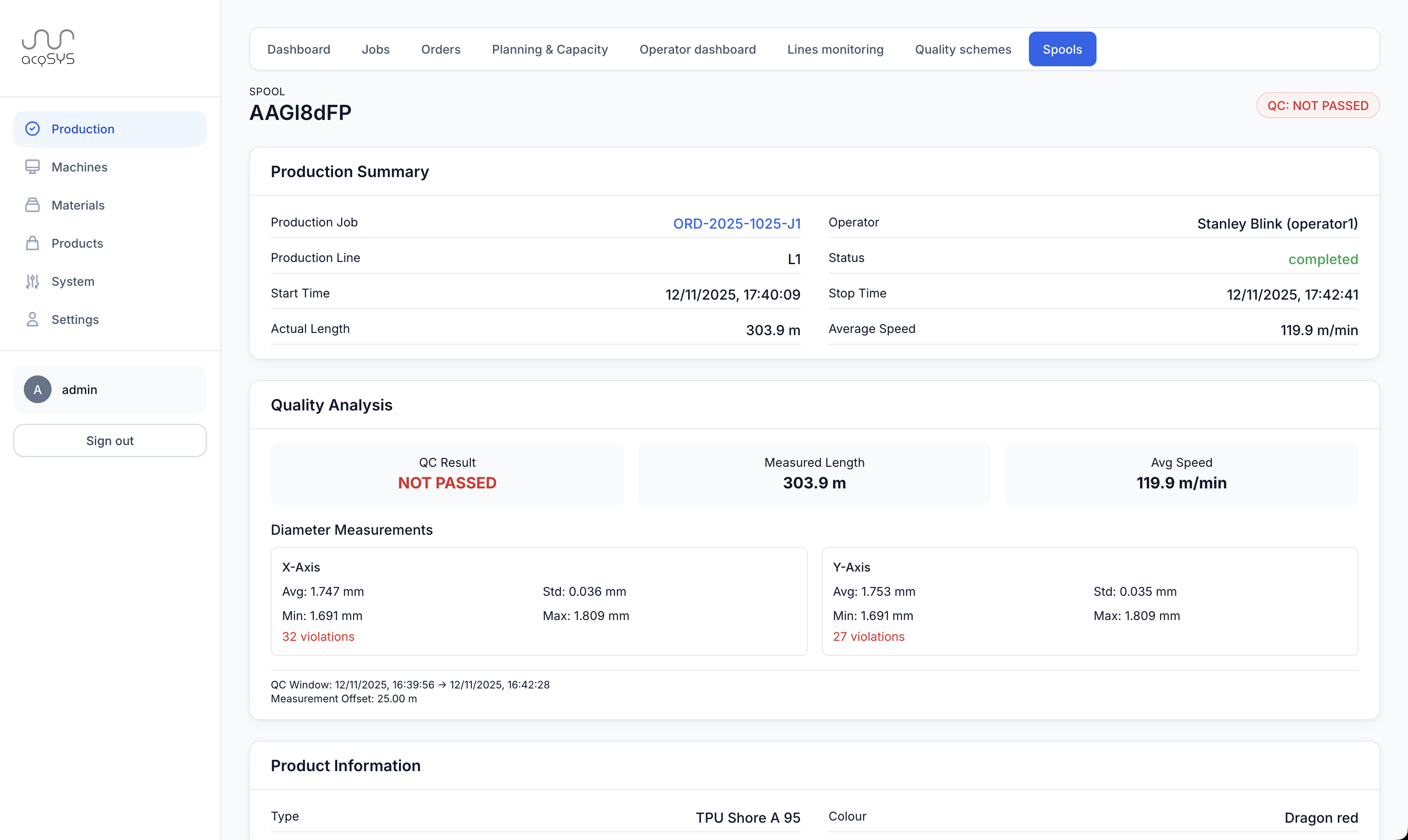
Task: Go to the Operator dashboard
Action: [697, 49]
